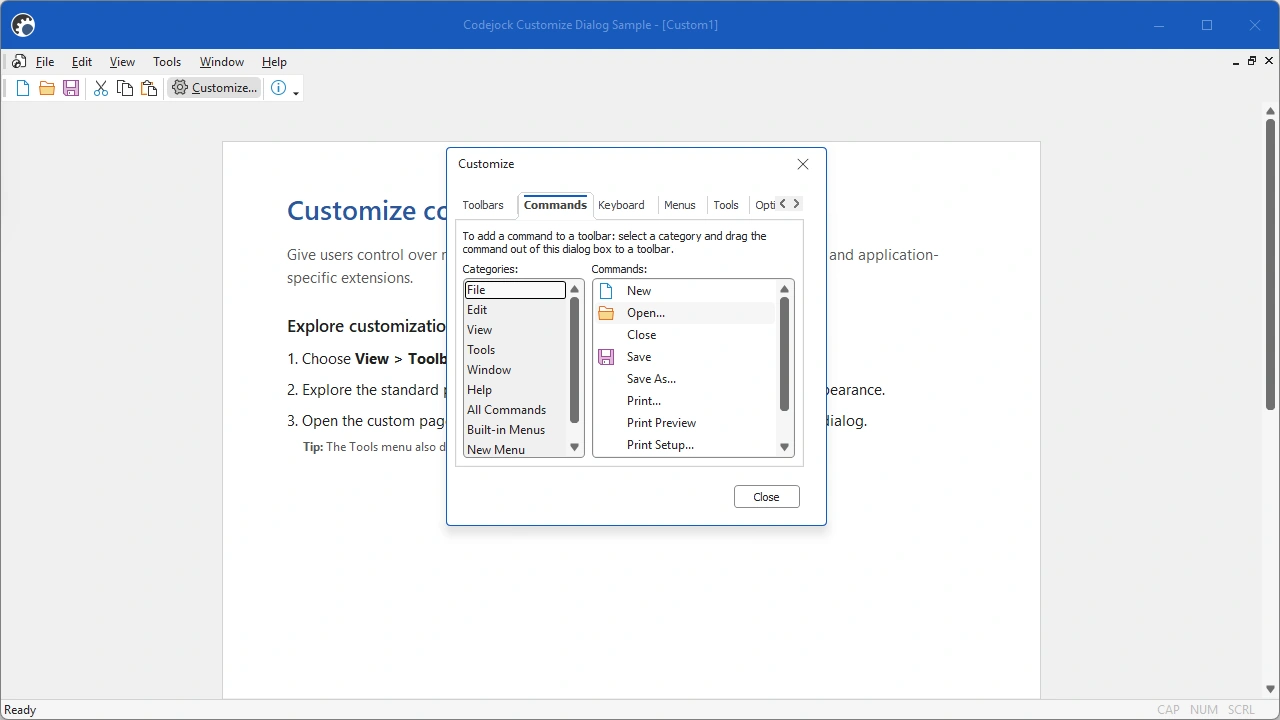
Task: Click the Close button in Customize dialog
Action: pyautogui.click(x=767, y=497)
